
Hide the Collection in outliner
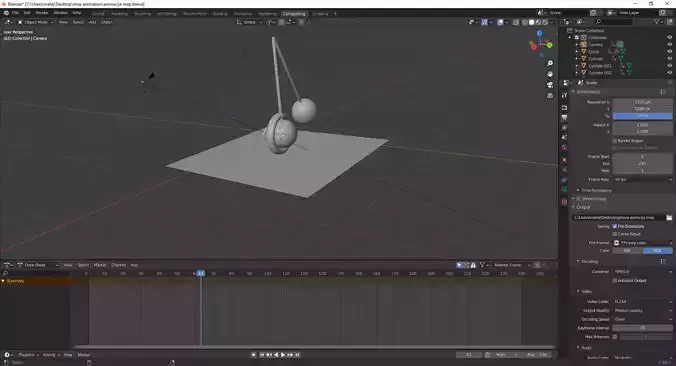(x=670, y=38)
